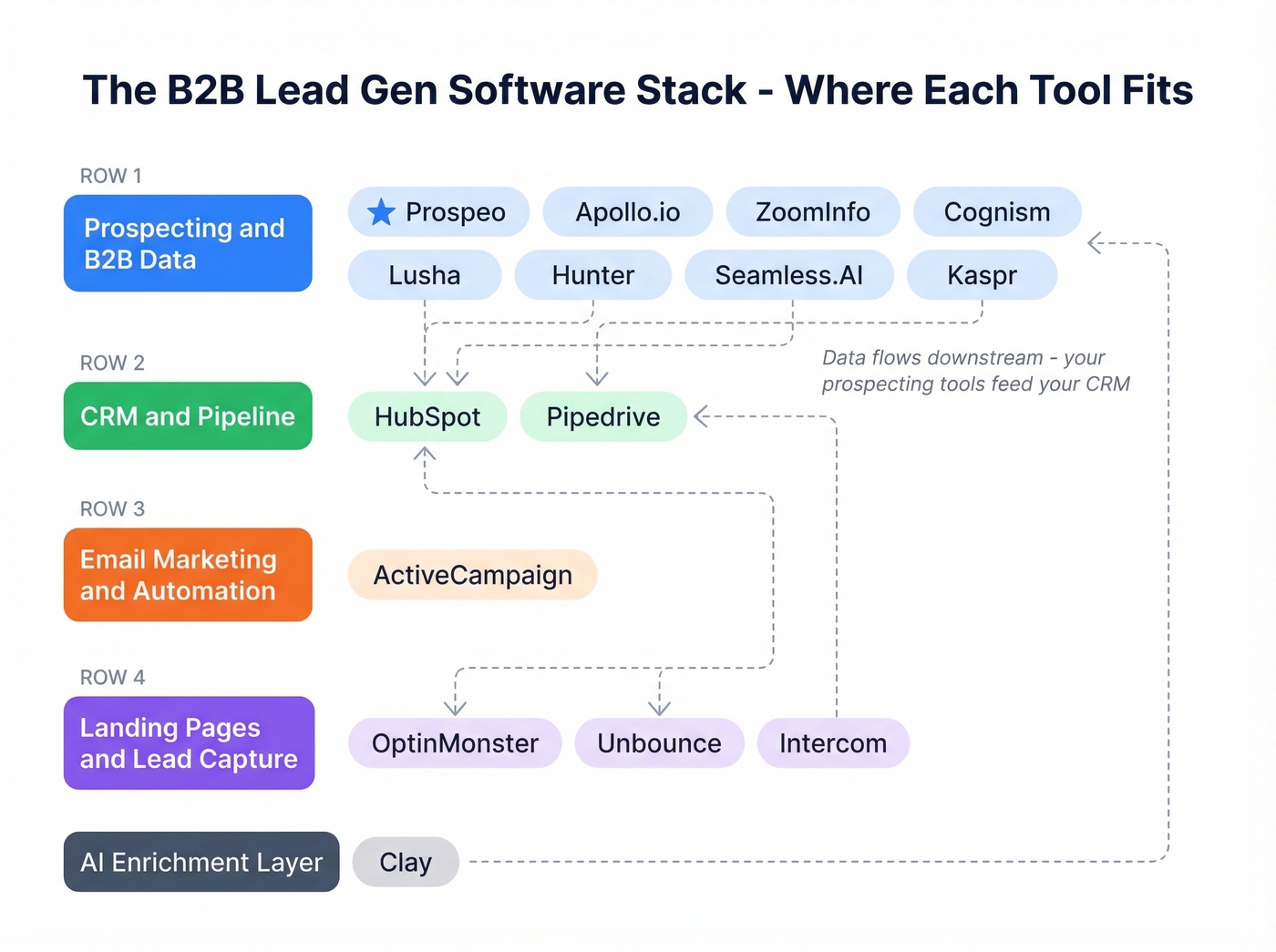Select the ZoomInfo pill

point(812,211)
